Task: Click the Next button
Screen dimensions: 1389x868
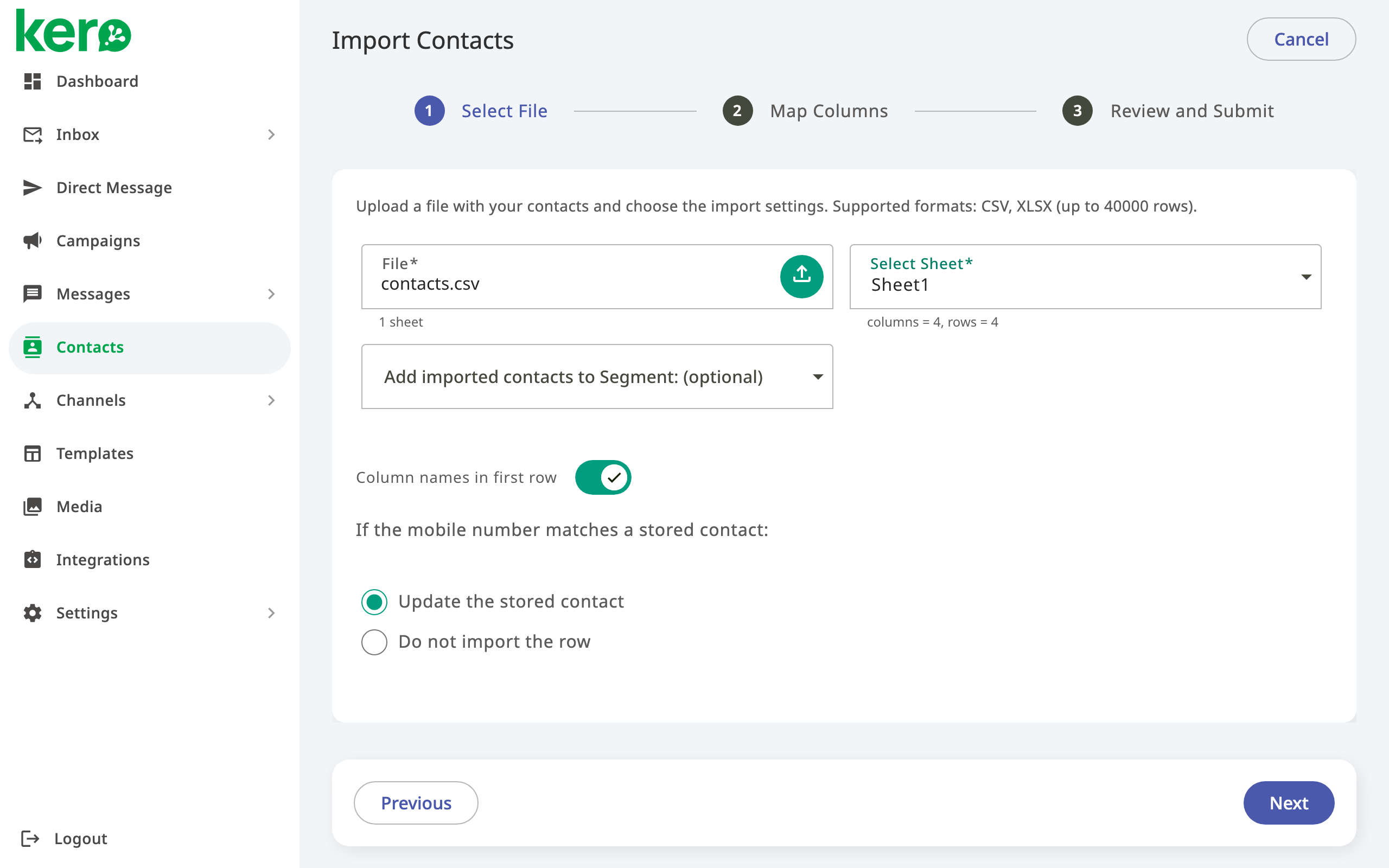Action: [1289, 802]
